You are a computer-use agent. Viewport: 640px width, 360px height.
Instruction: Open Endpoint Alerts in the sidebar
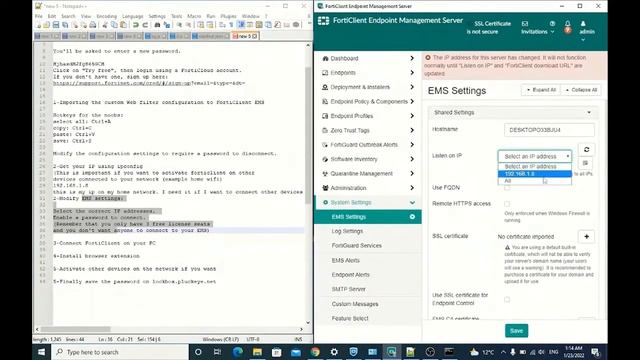click(350, 275)
